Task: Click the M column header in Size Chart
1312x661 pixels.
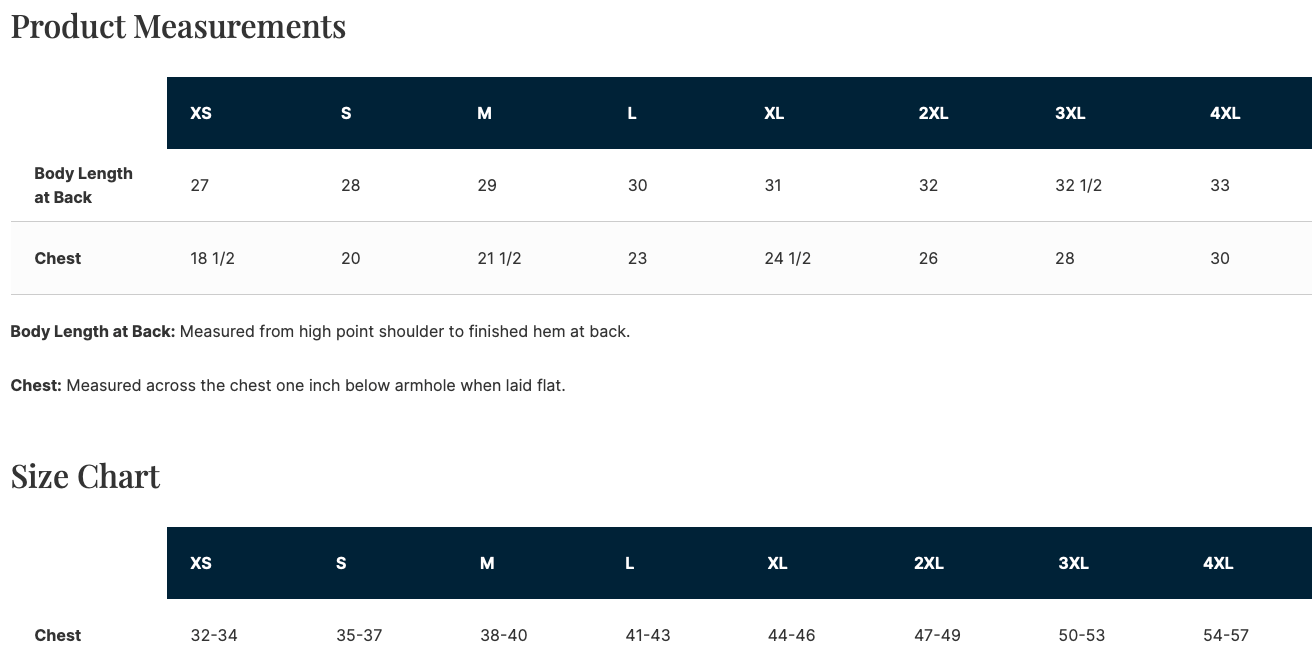Action: pyautogui.click(x=487, y=563)
